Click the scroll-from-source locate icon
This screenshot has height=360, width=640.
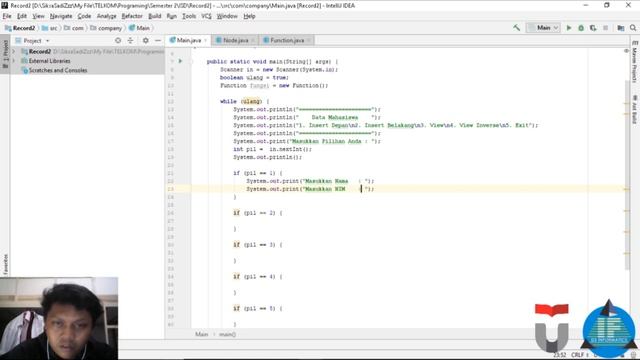click(x=118, y=40)
